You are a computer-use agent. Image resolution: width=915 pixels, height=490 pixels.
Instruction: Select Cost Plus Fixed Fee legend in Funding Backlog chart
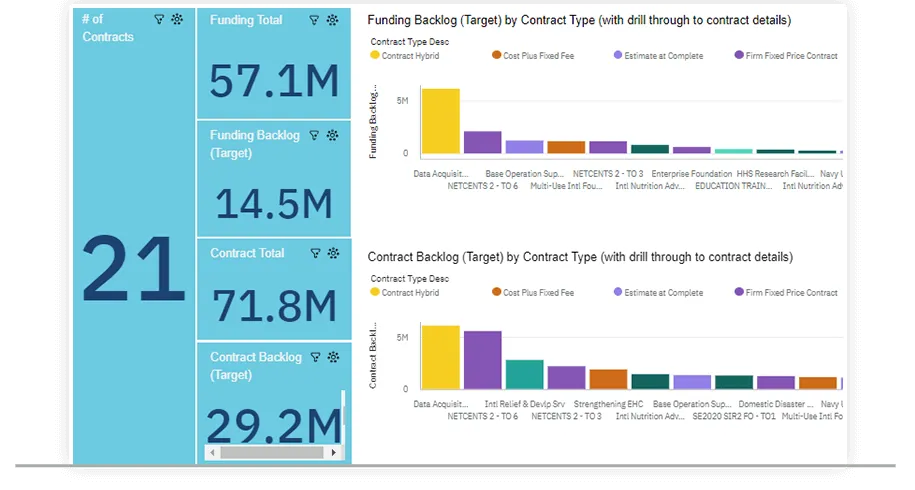point(533,56)
